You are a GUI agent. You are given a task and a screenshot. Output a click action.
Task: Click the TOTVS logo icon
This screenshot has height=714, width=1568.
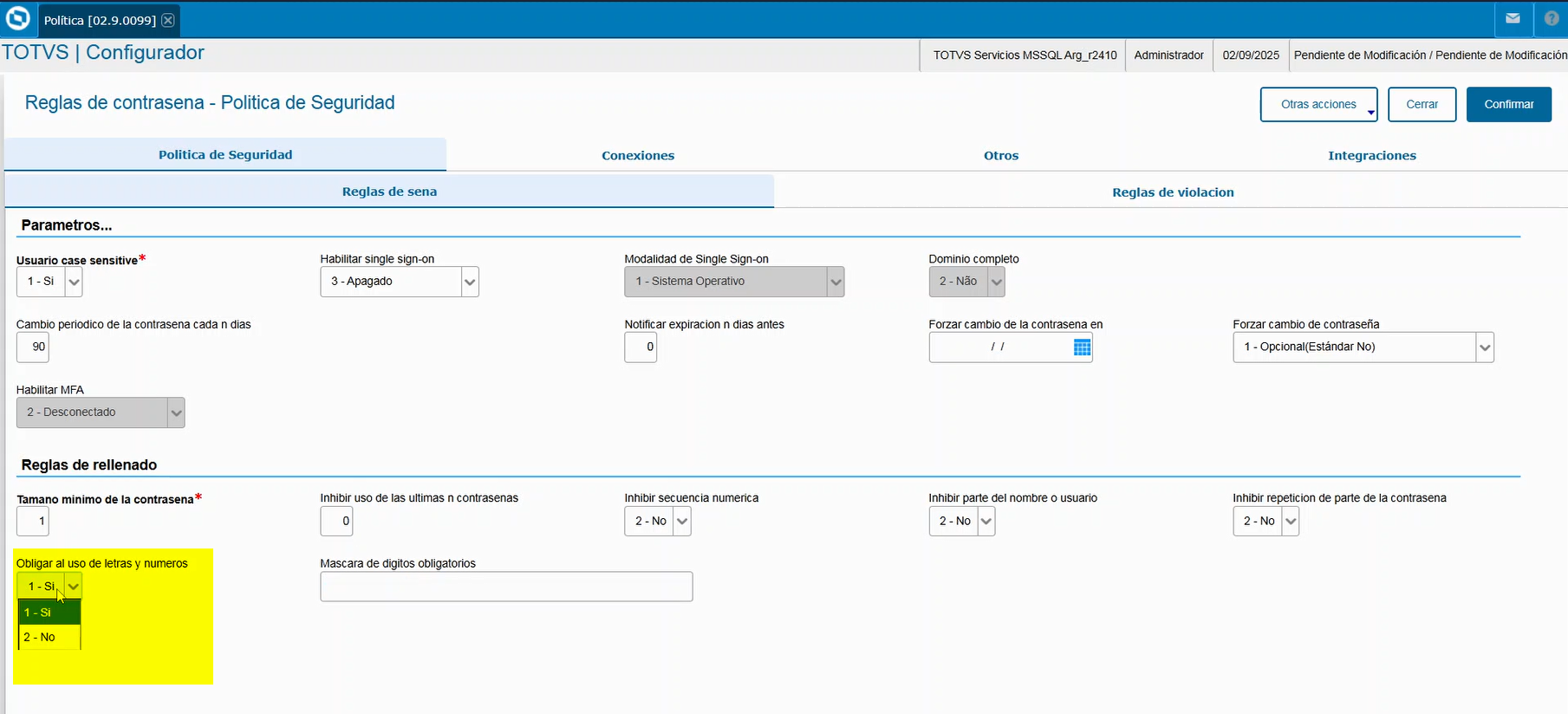point(18,18)
